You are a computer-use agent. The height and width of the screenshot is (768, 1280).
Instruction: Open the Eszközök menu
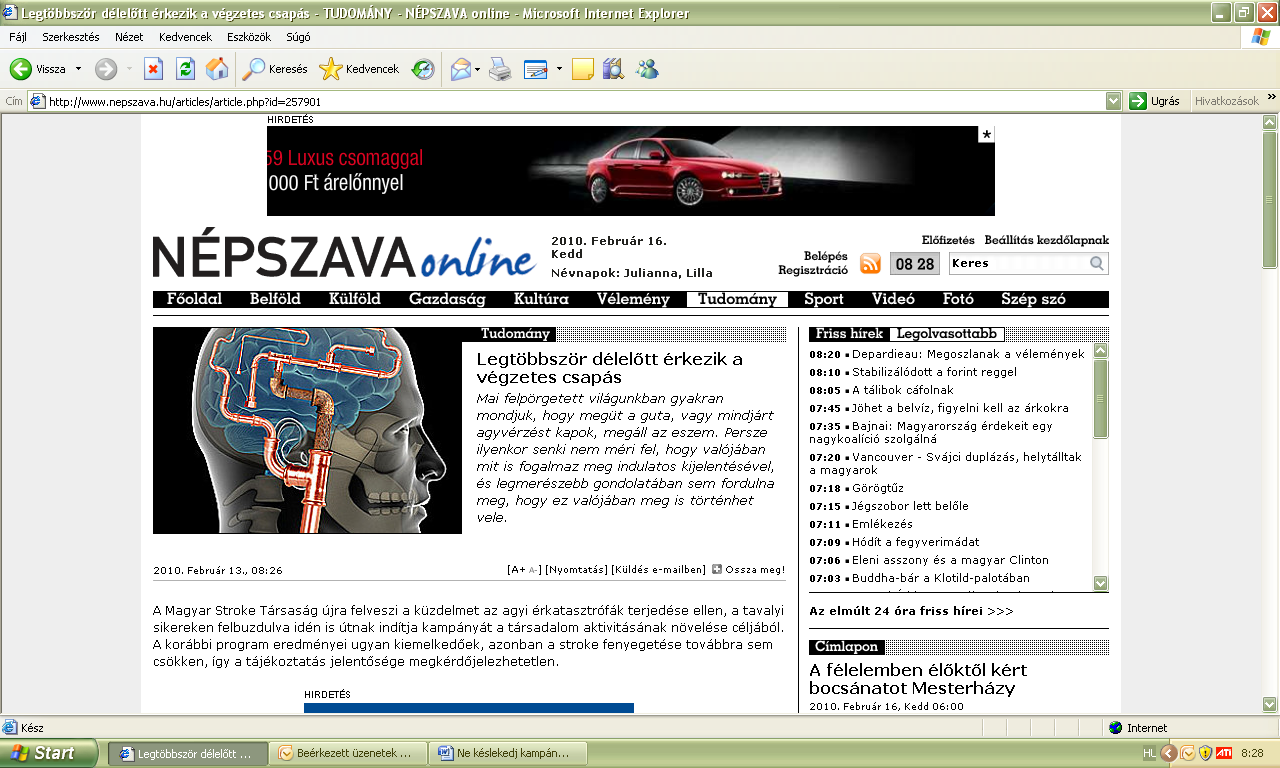tap(250, 37)
